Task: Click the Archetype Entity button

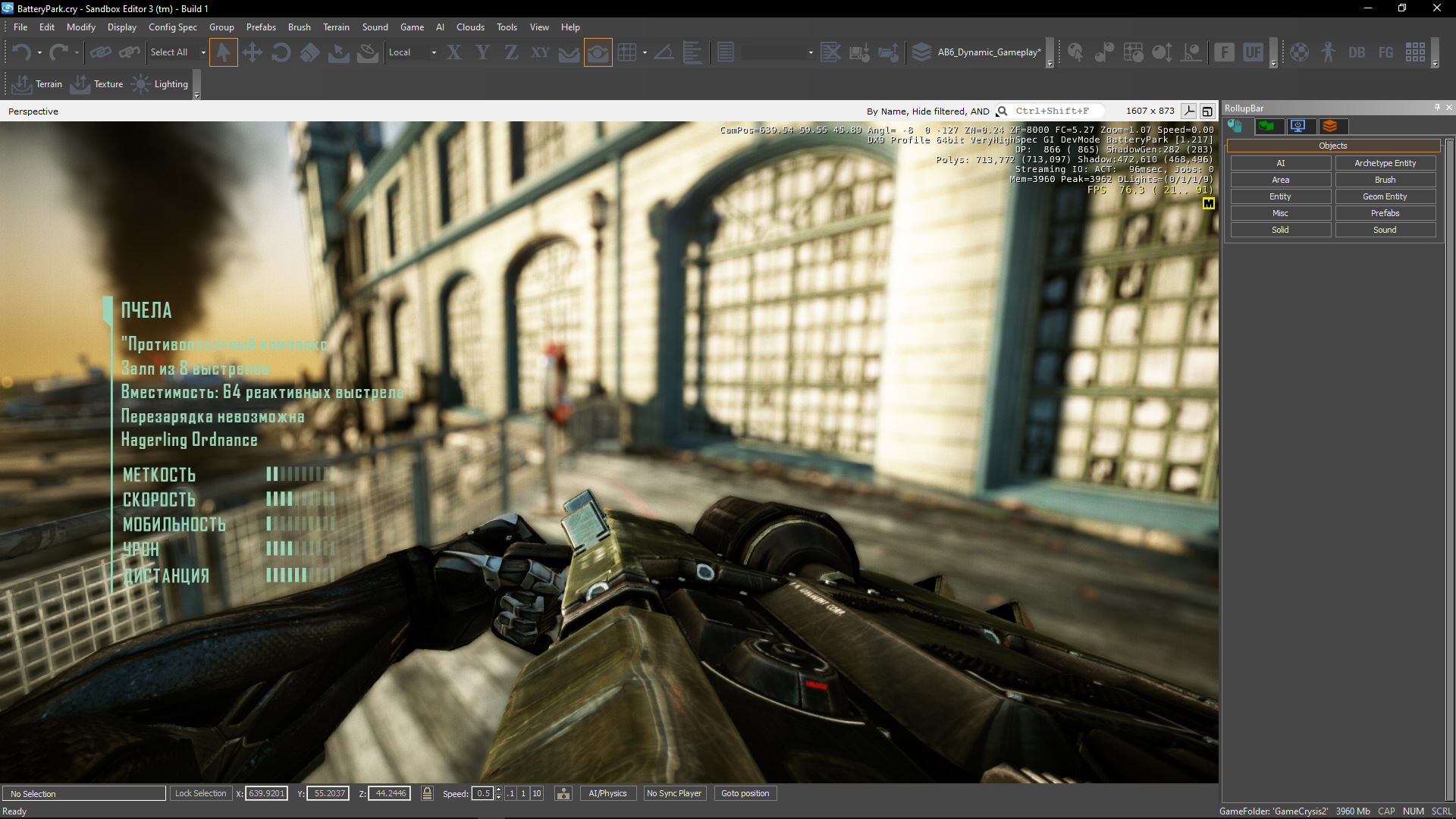Action: [1385, 163]
